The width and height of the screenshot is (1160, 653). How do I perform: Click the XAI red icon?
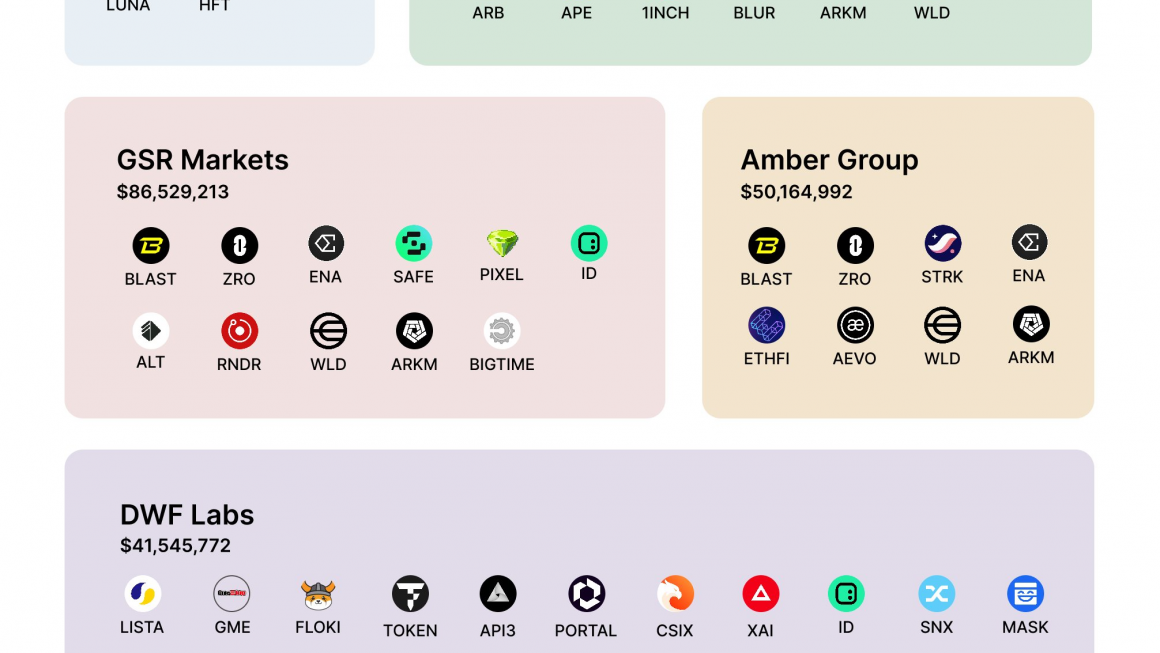pos(761,593)
